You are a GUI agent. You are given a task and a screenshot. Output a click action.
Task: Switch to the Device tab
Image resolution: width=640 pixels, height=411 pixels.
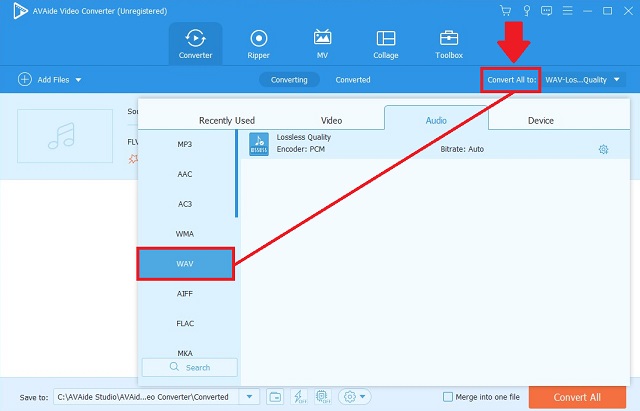click(541, 120)
